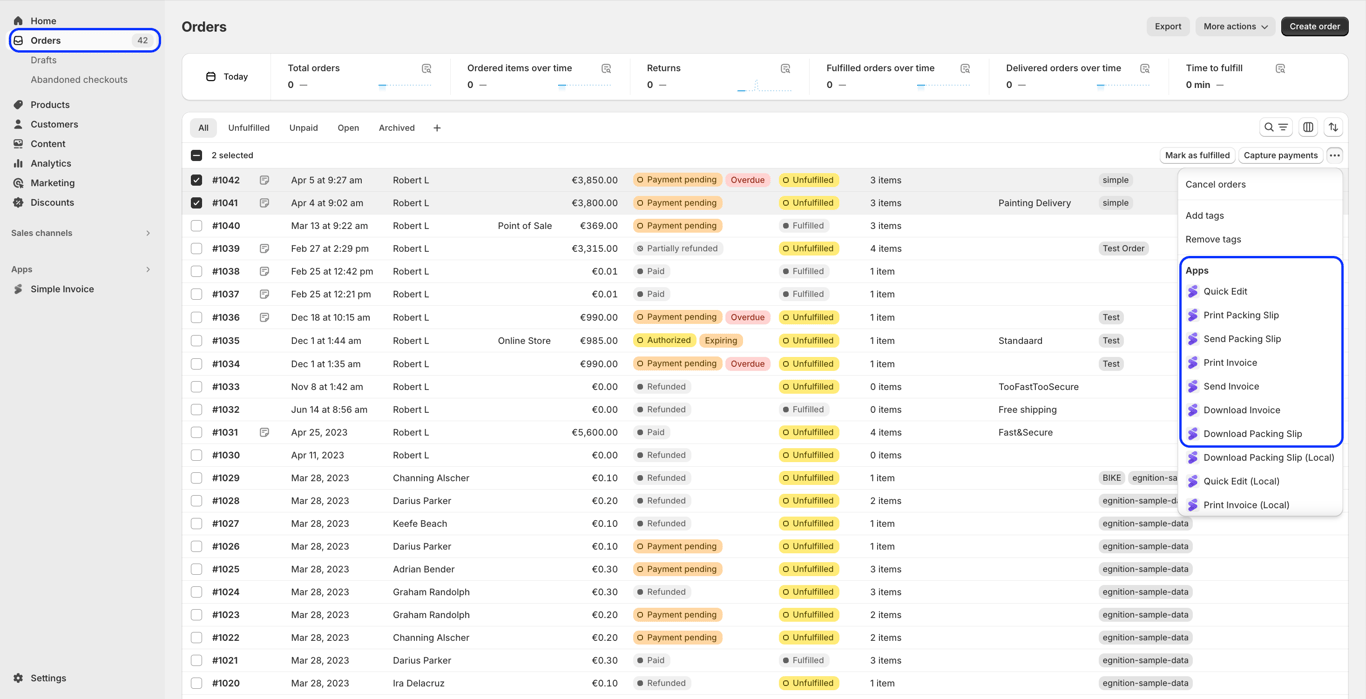Viewport: 1366px width, 699px height.
Task: Click the Simple Invoice app icon
Action: click(x=18, y=289)
